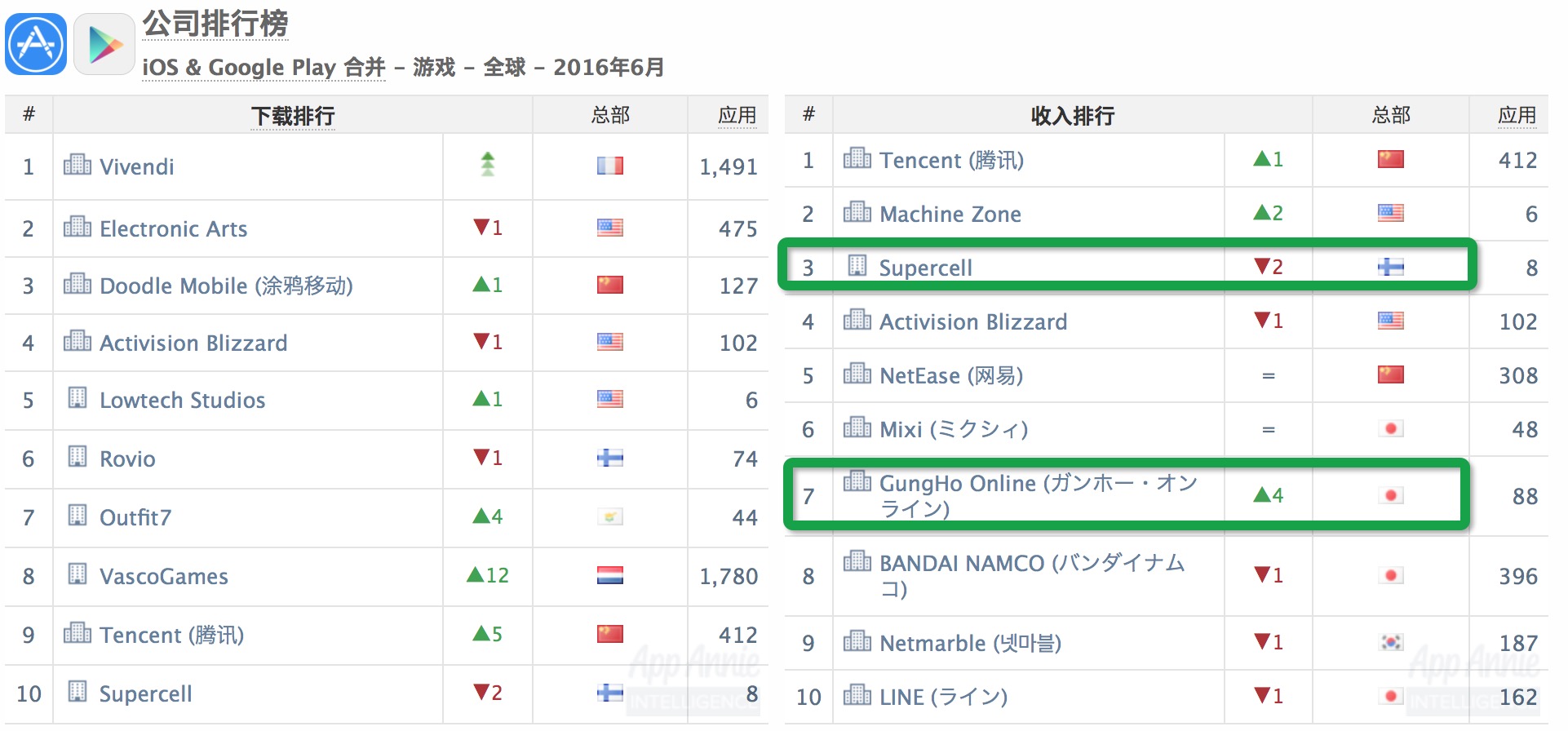The width and height of the screenshot is (1568, 731).
Task: Open GungHo Online company entry
Action: [x=1038, y=496]
